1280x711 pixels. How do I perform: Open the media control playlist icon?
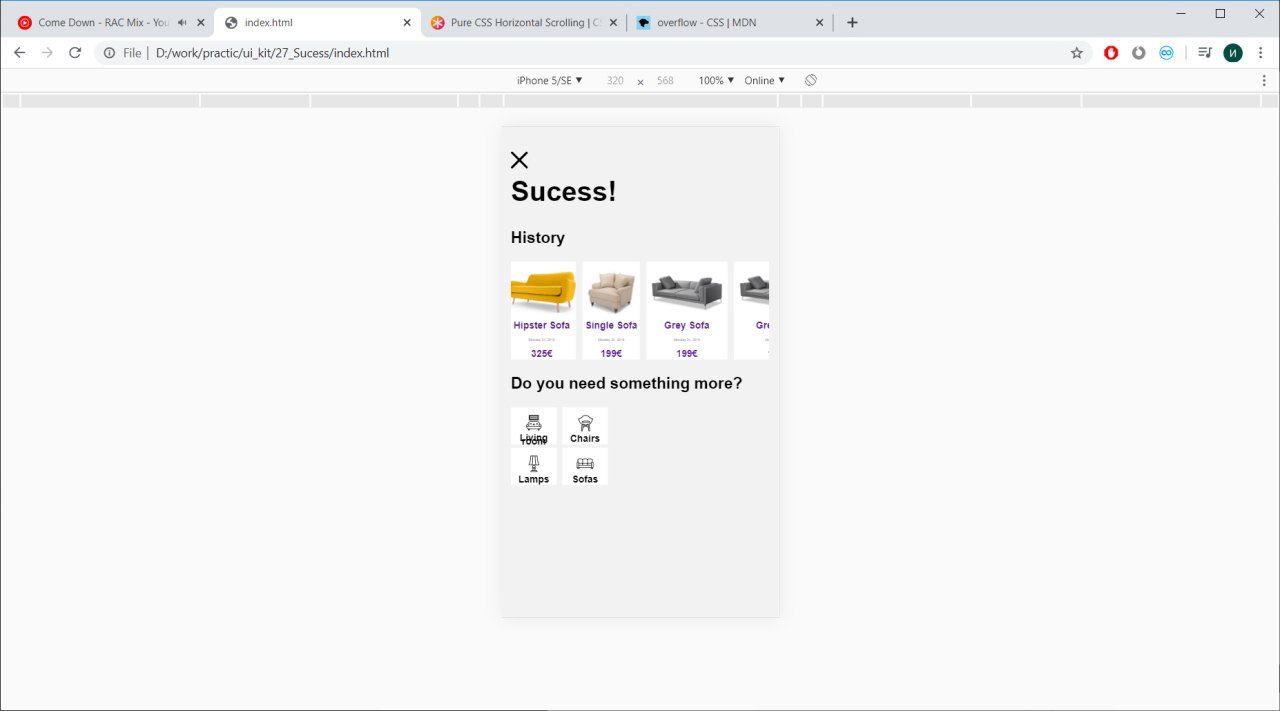1205,53
